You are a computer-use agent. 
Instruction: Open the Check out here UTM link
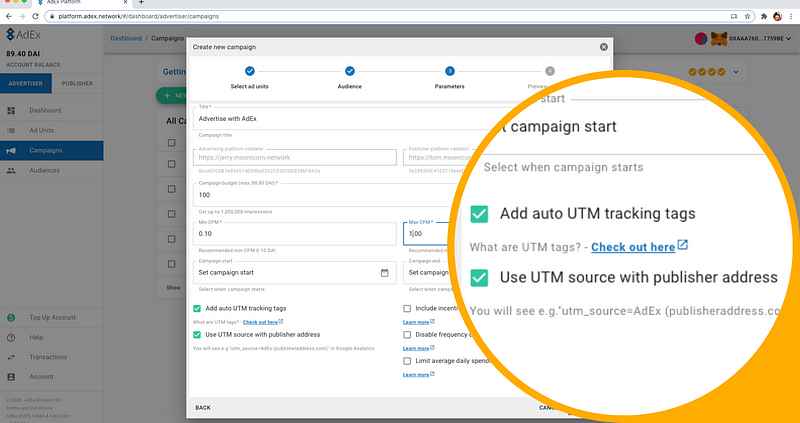coord(263,322)
